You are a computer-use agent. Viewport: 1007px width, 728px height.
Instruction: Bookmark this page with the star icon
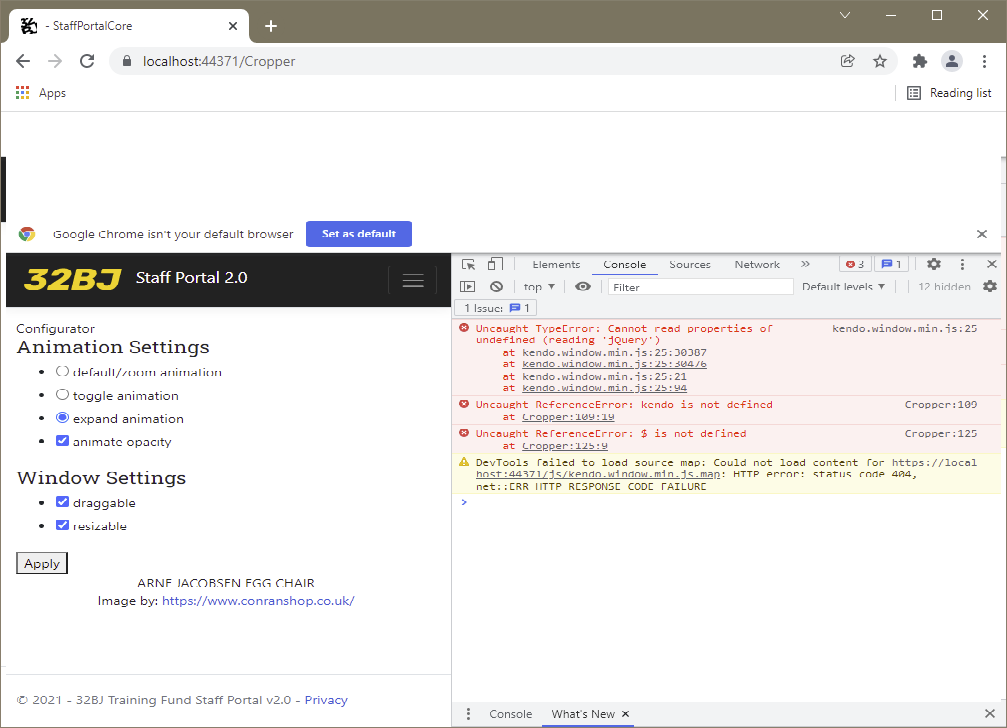(880, 61)
